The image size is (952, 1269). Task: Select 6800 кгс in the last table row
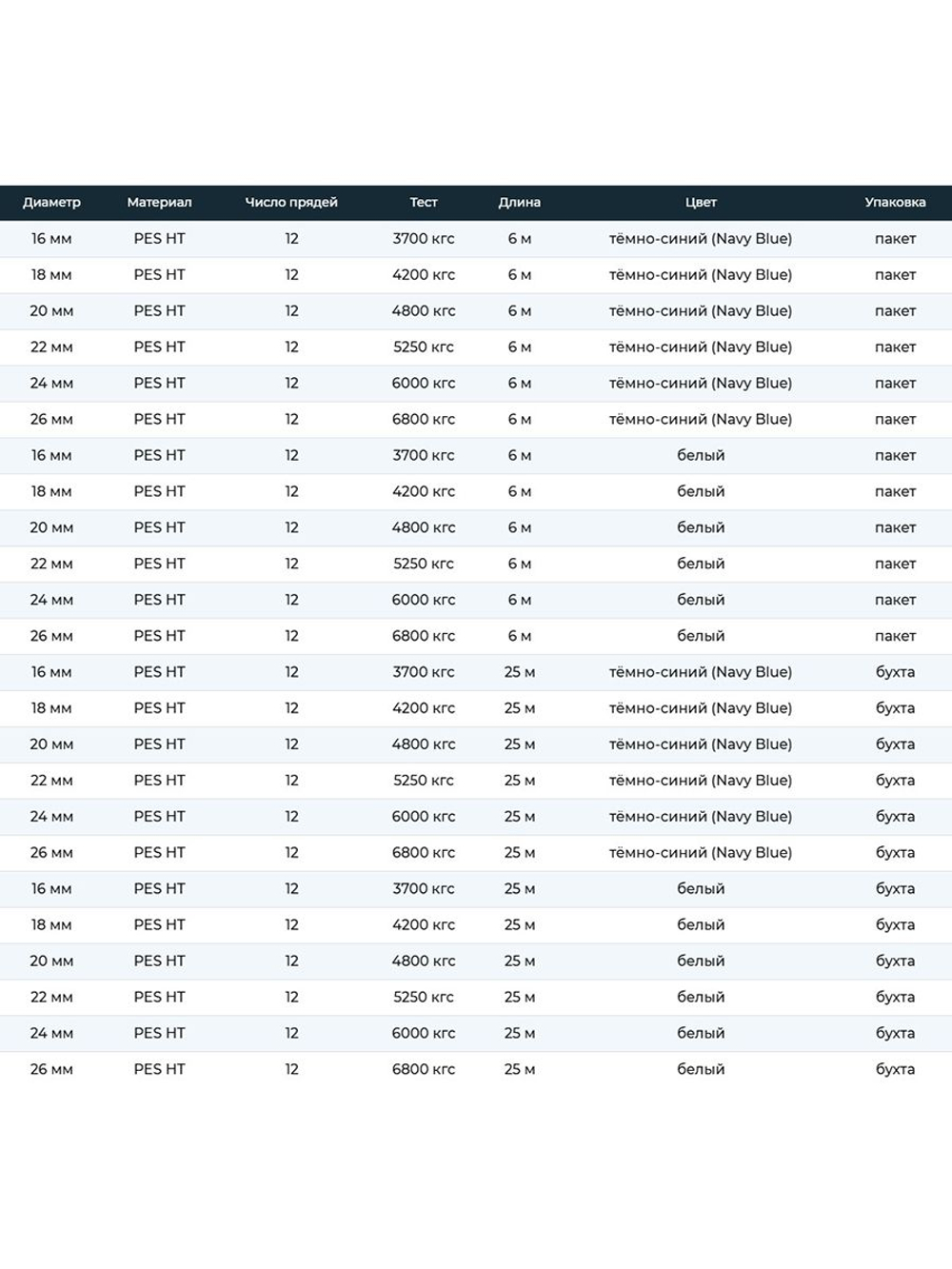tap(424, 1069)
